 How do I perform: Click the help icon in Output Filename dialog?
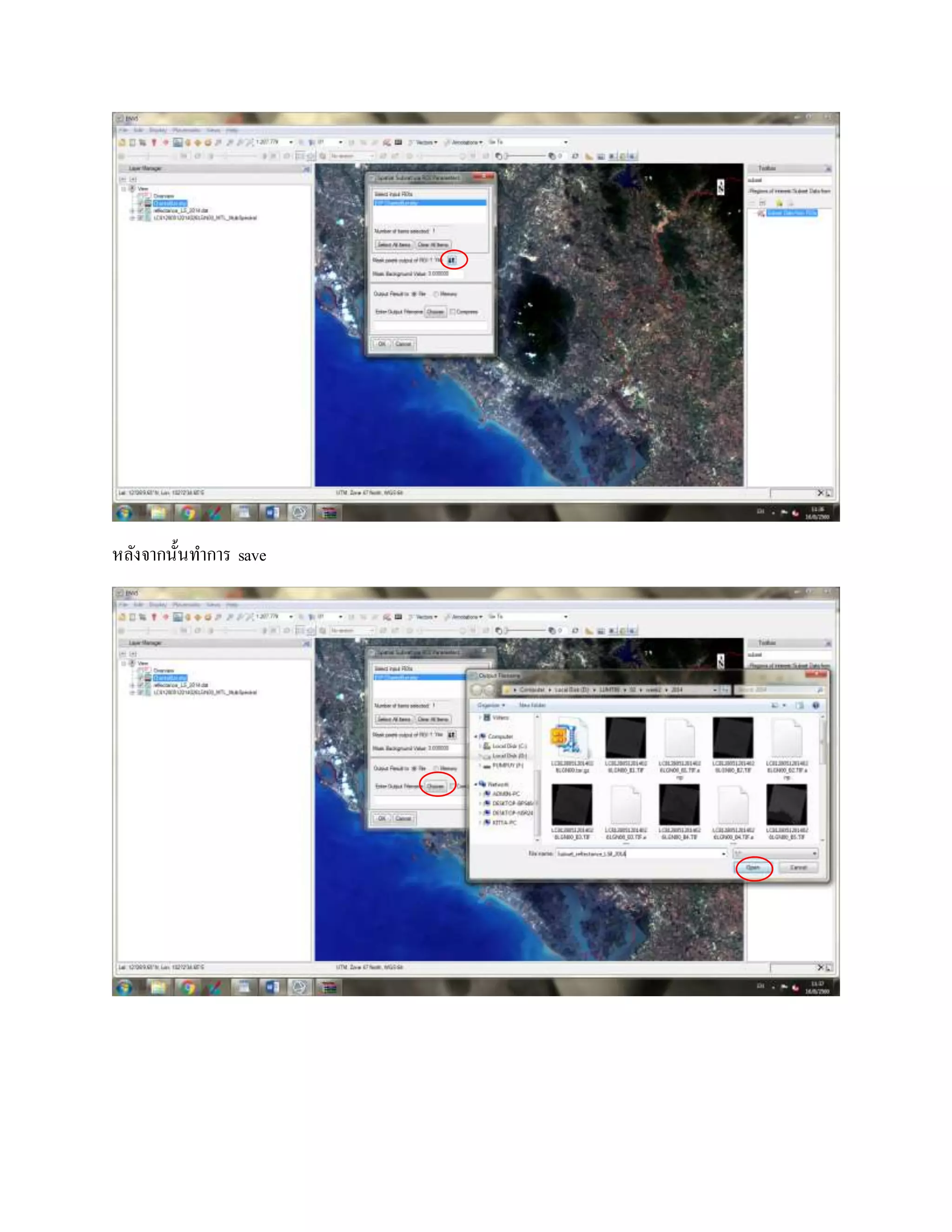point(815,705)
